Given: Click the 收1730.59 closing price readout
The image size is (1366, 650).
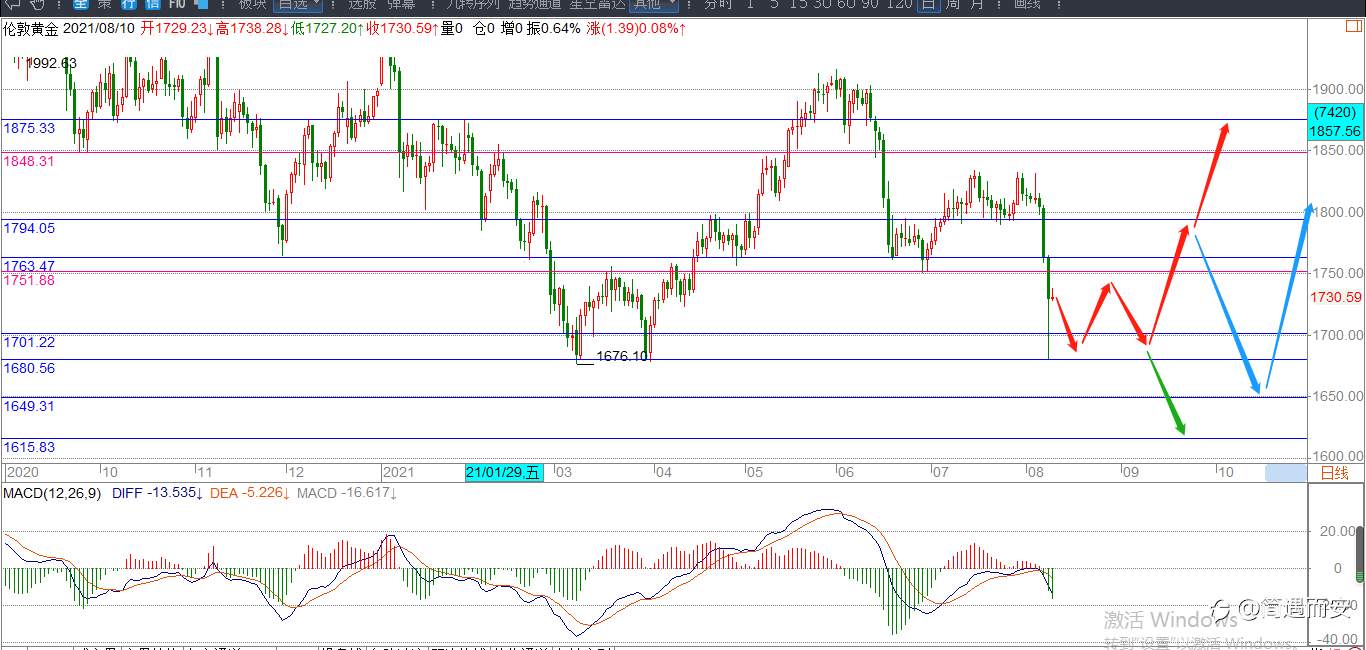Looking at the screenshot, I should [x=402, y=29].
